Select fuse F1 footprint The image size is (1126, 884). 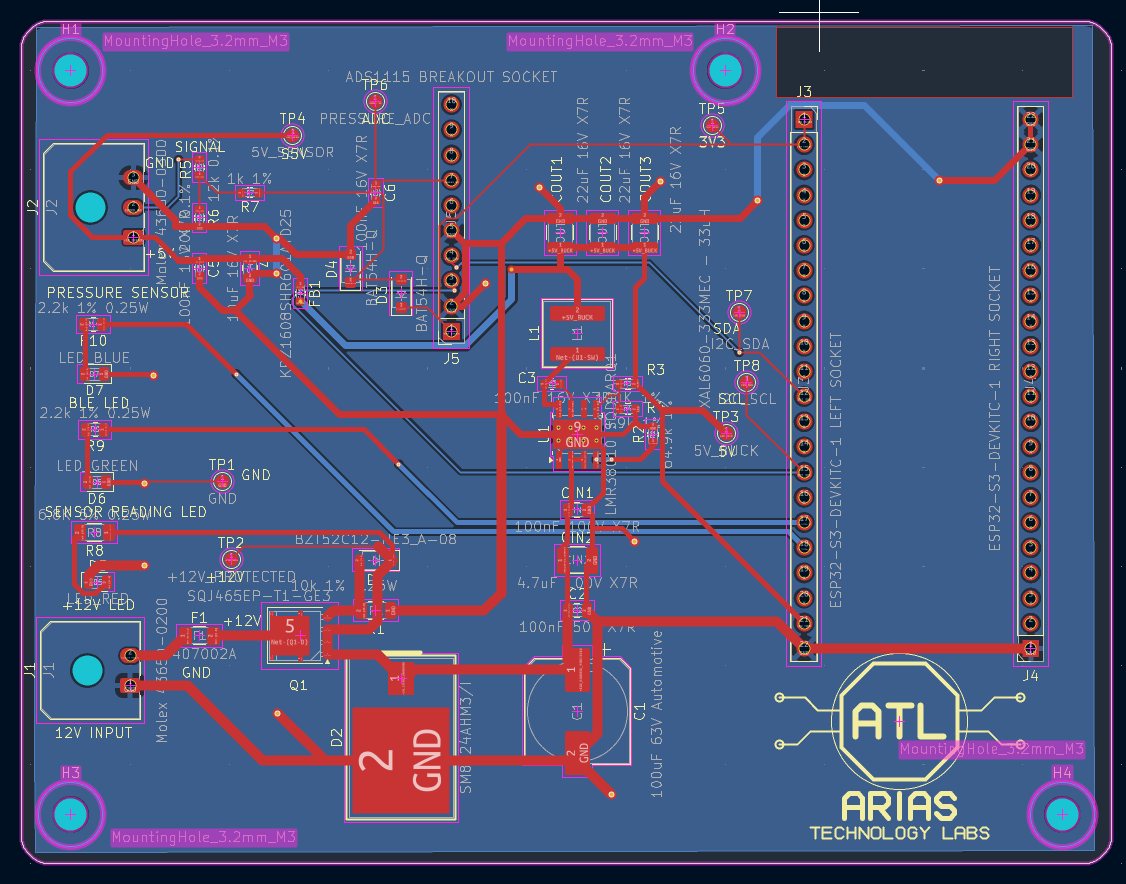coord(200,636)
